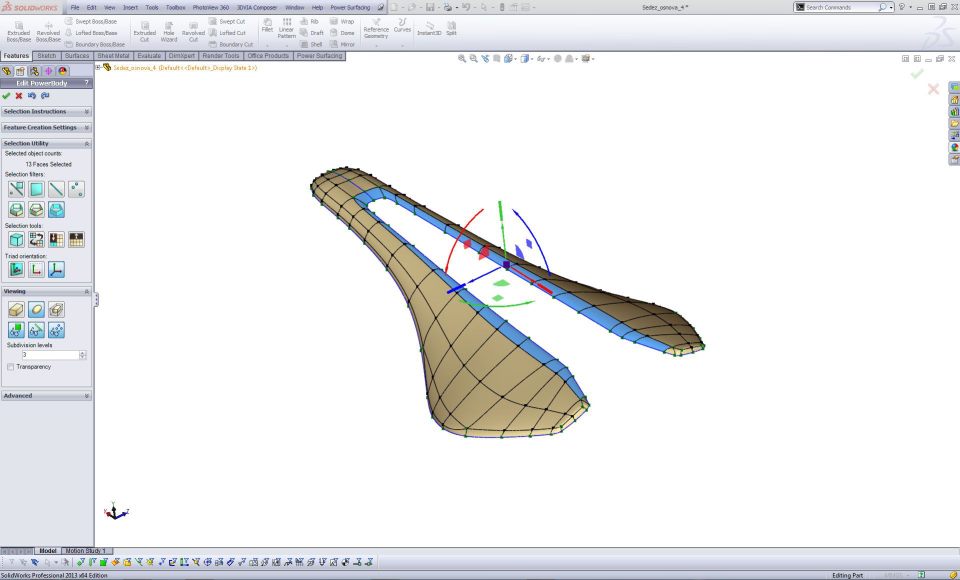This screenshot has height=580, width=960.
Task: Open the Insert menu
Action: tap(130, 7)
